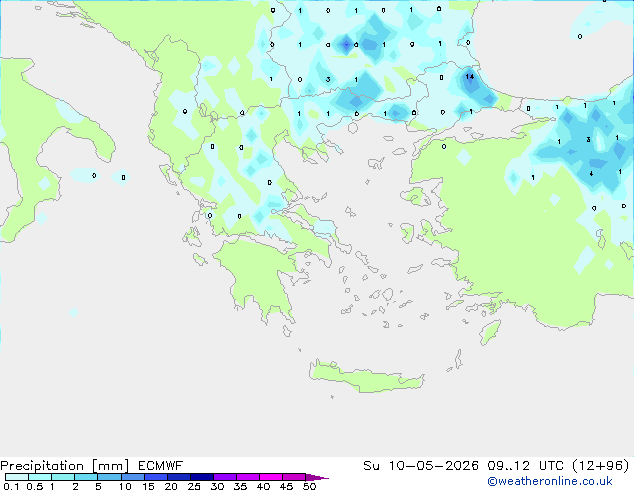Click the Peloponnese peninsula on the map
634x490 pixels.
click(261, 275)
